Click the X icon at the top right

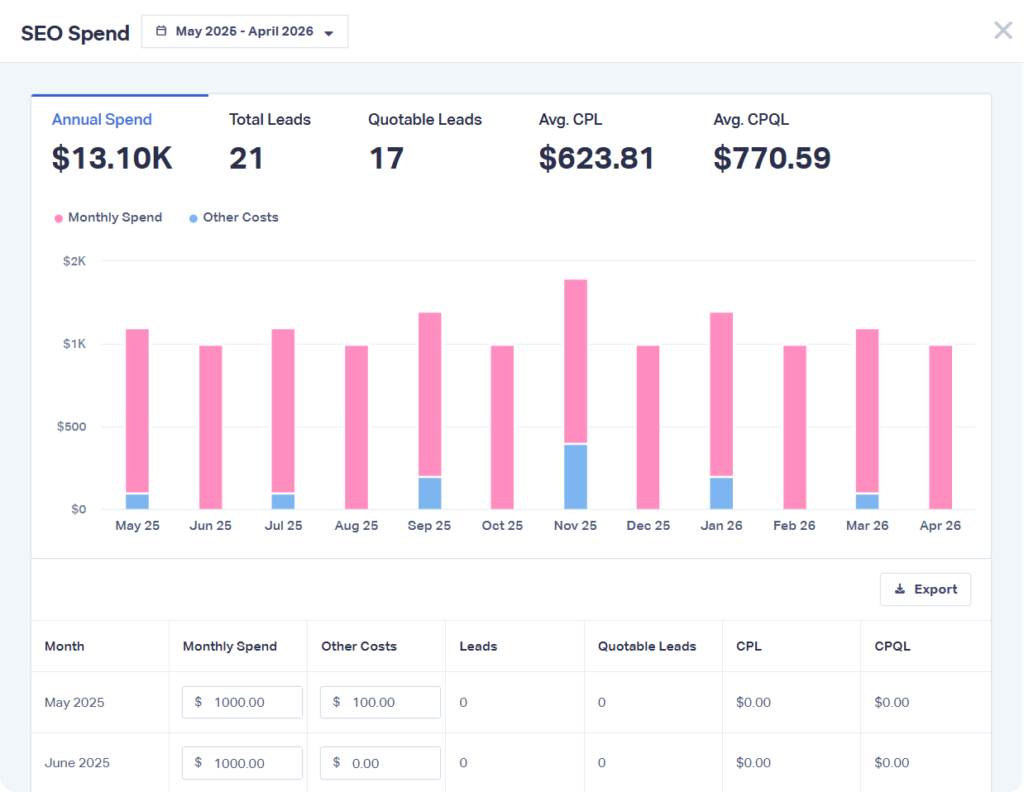(1002, 30)
